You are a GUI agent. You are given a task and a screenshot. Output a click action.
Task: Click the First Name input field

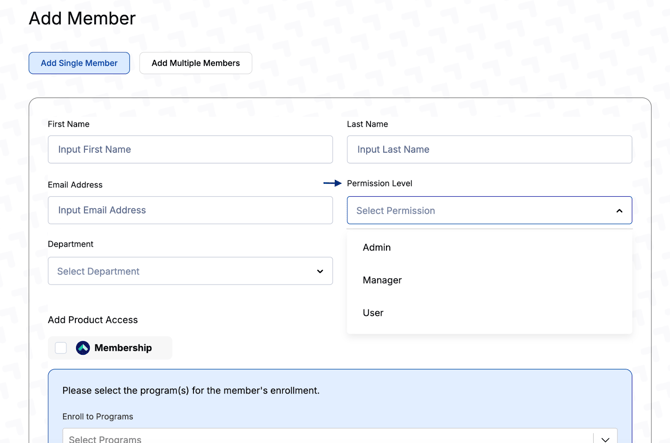[x=190, y=150]
